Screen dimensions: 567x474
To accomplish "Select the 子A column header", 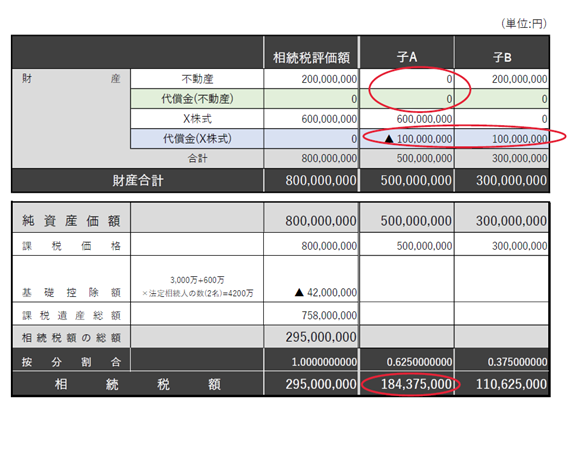I will (407, 57).
